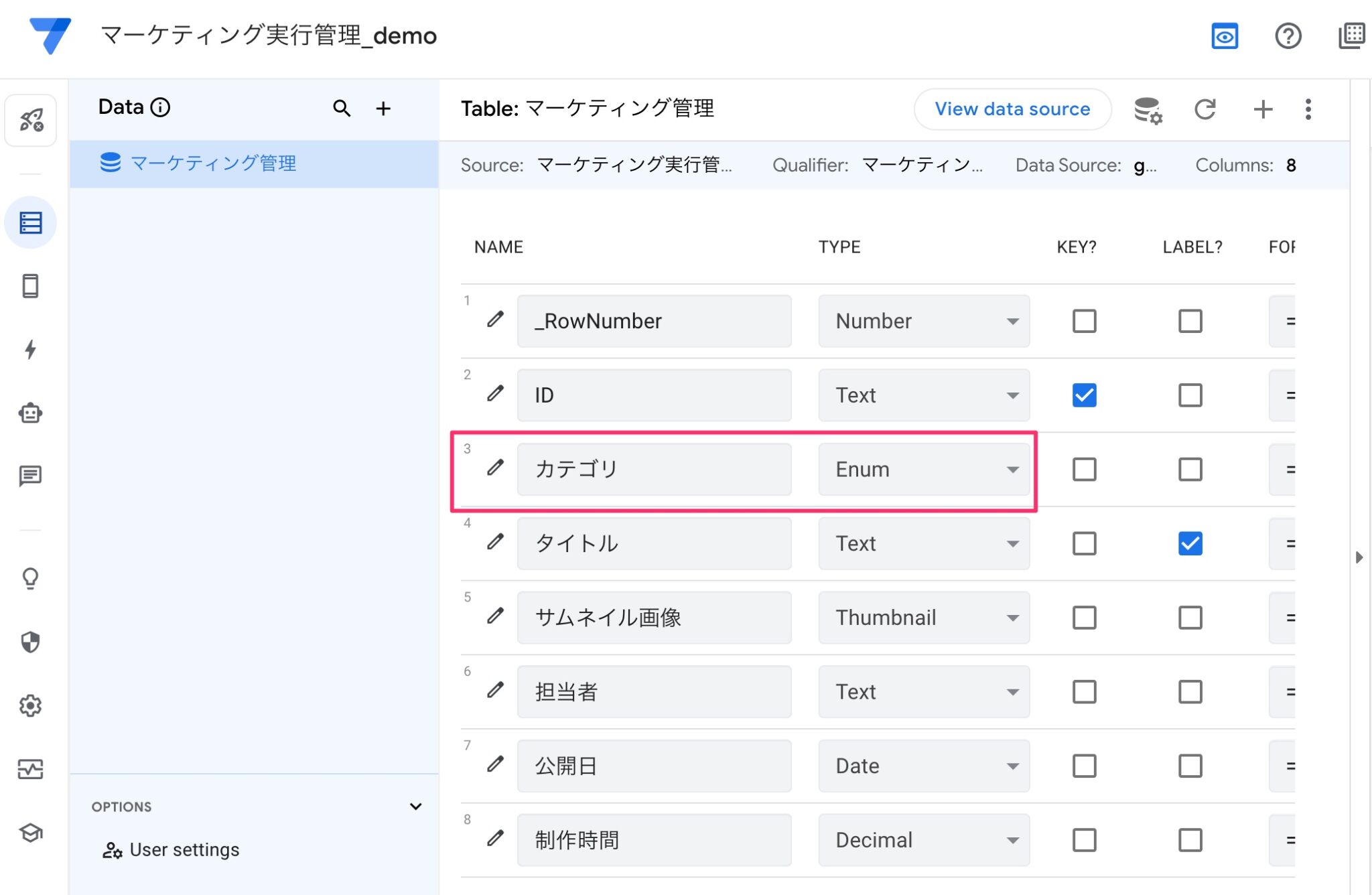
Task: Open app preview with the eye icon
Action: pos(1225,37)
